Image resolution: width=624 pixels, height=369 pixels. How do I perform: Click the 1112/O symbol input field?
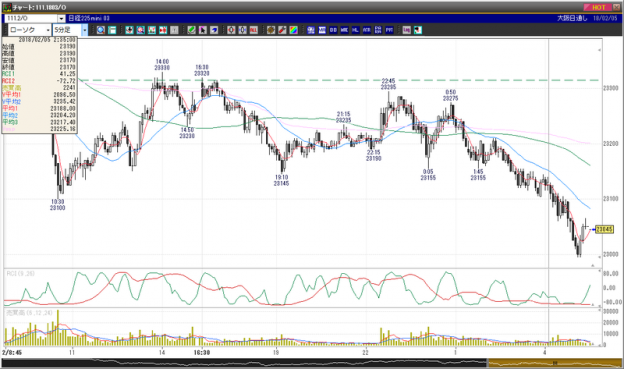[x=31, y=18]
